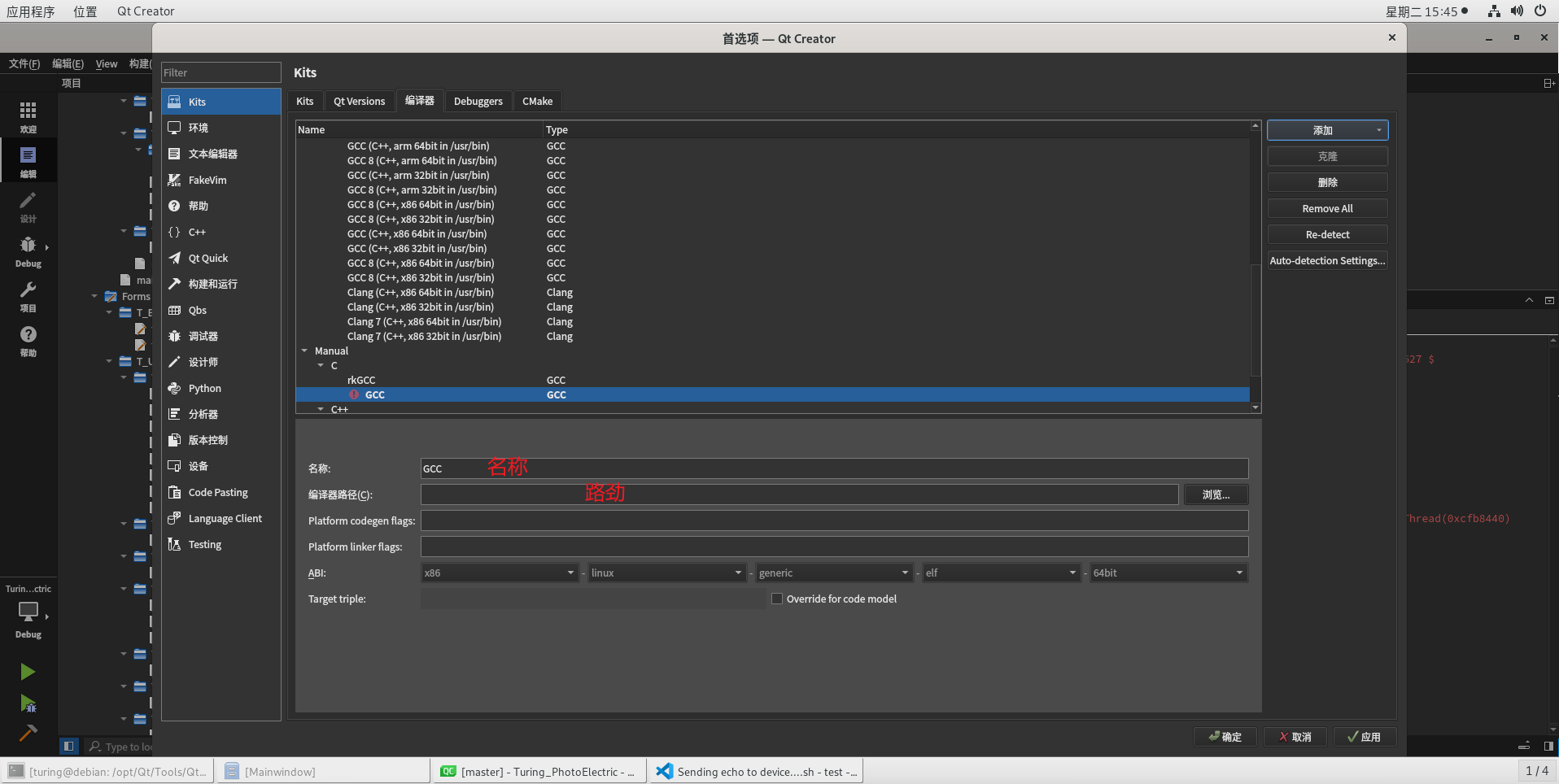The height and width of the screenshot is (784, 1559).
Task: Open the Code Pasting settings category
Action: click(x=221, y=492)
